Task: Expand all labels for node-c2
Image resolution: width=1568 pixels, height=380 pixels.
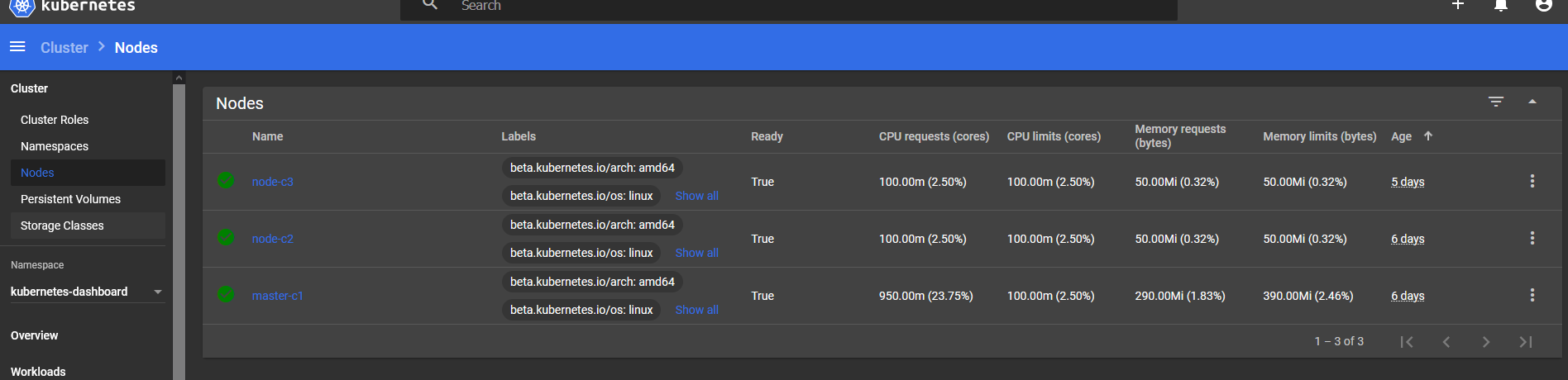Action: (x=696, y=253)
